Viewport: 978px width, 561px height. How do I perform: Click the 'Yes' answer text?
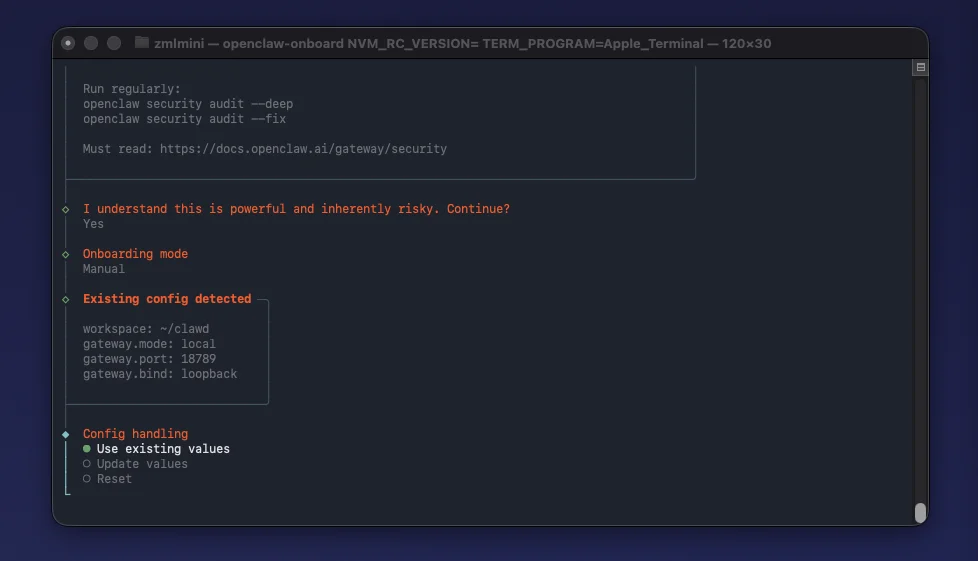(94, 224)
